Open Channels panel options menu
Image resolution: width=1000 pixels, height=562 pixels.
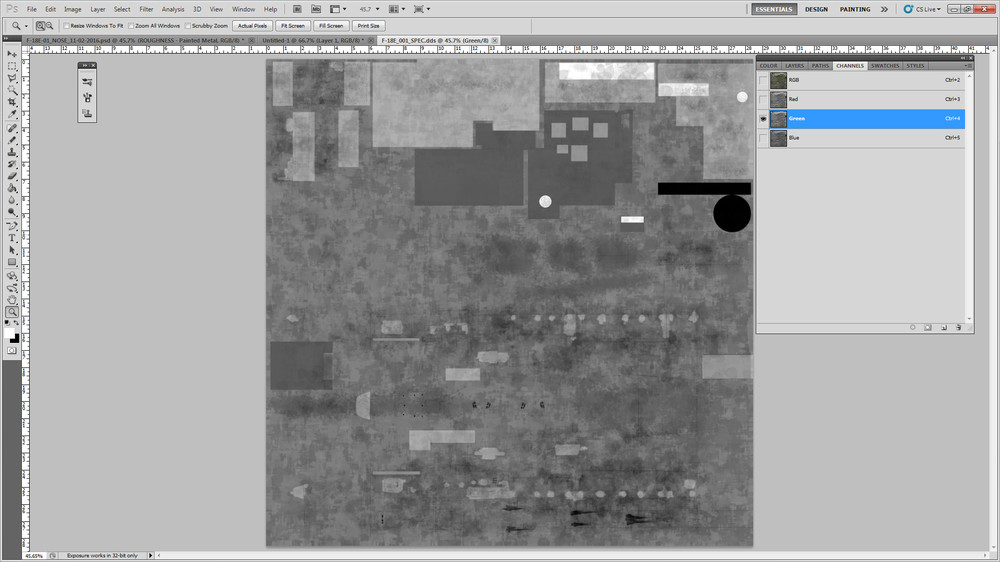(968, 66)
